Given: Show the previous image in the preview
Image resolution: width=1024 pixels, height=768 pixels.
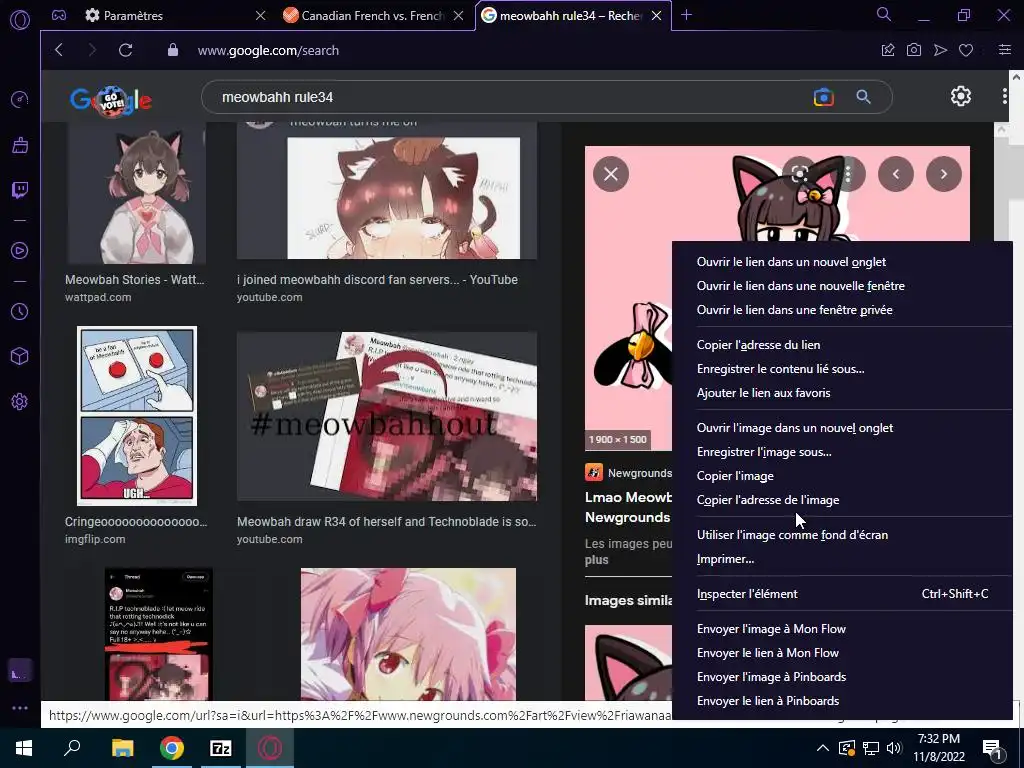Looking at the screenshot, I should click(896, 174).
